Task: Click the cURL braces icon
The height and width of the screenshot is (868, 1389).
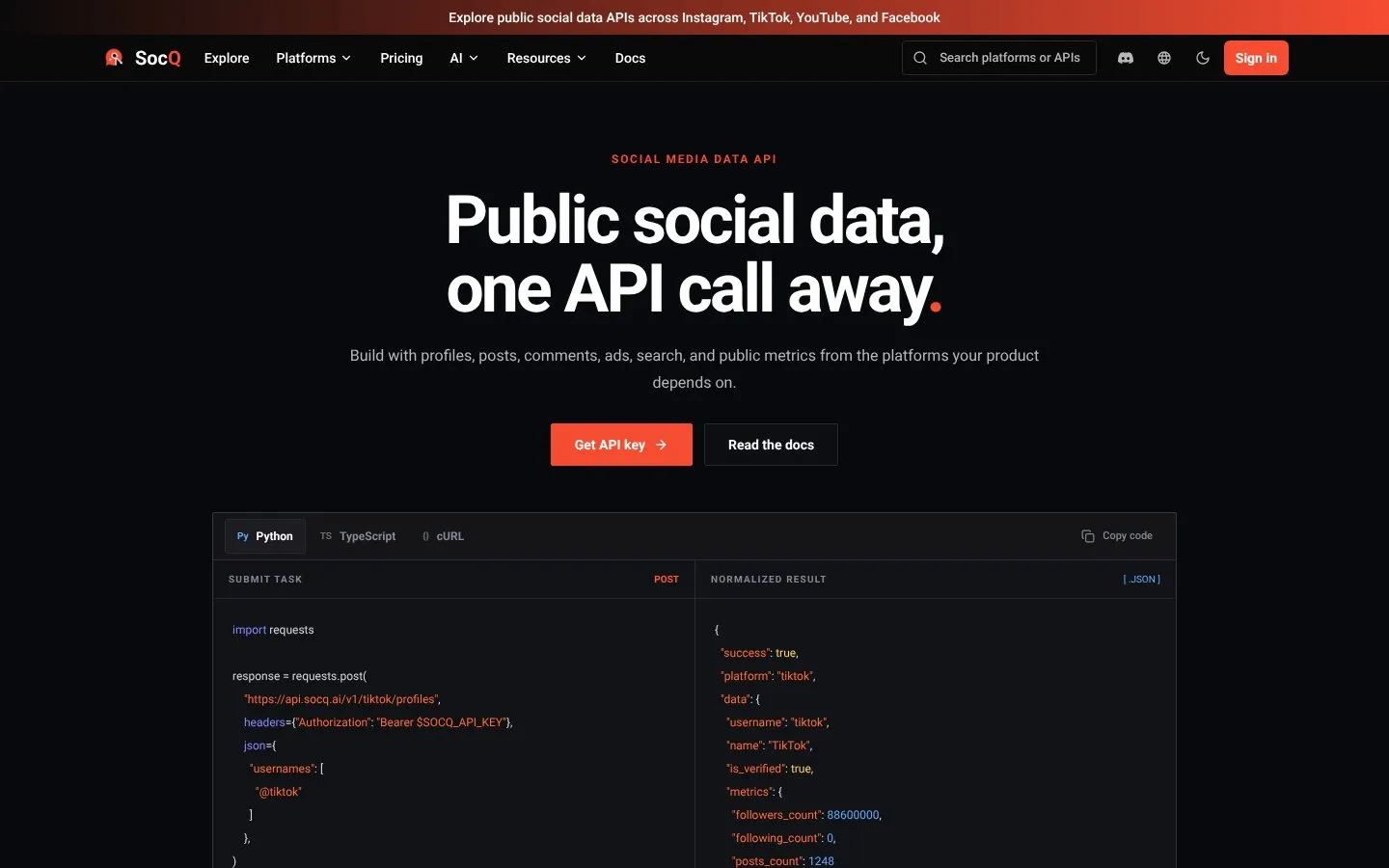Action: [425, 536]
